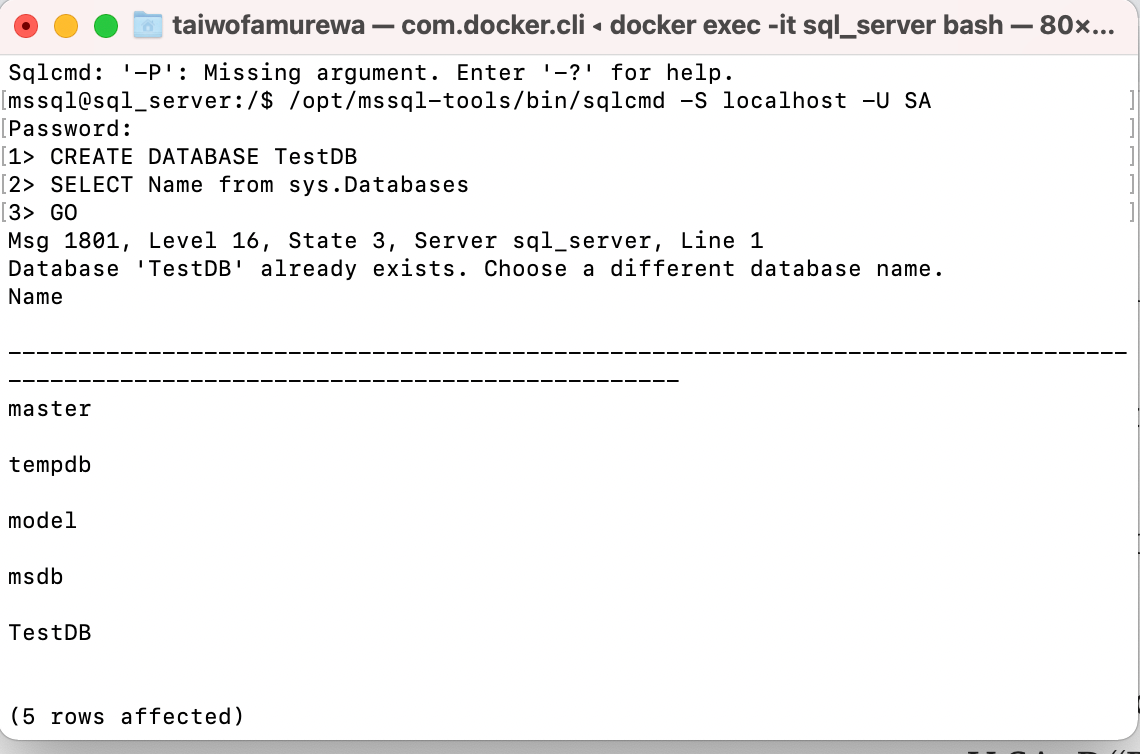
Task: Click the master database entry
Action: (48, 408)
